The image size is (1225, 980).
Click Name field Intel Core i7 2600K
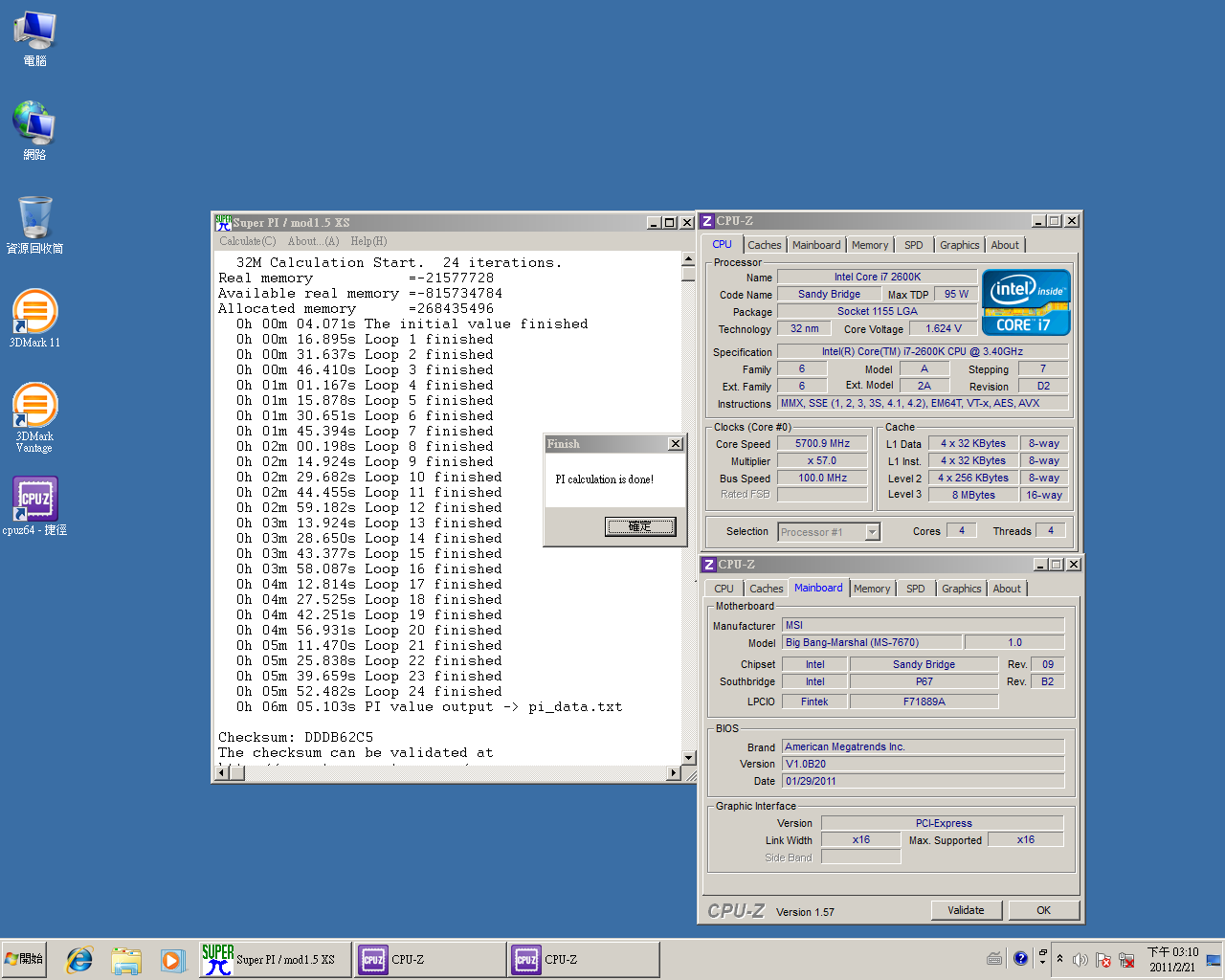tap(878, 277)
